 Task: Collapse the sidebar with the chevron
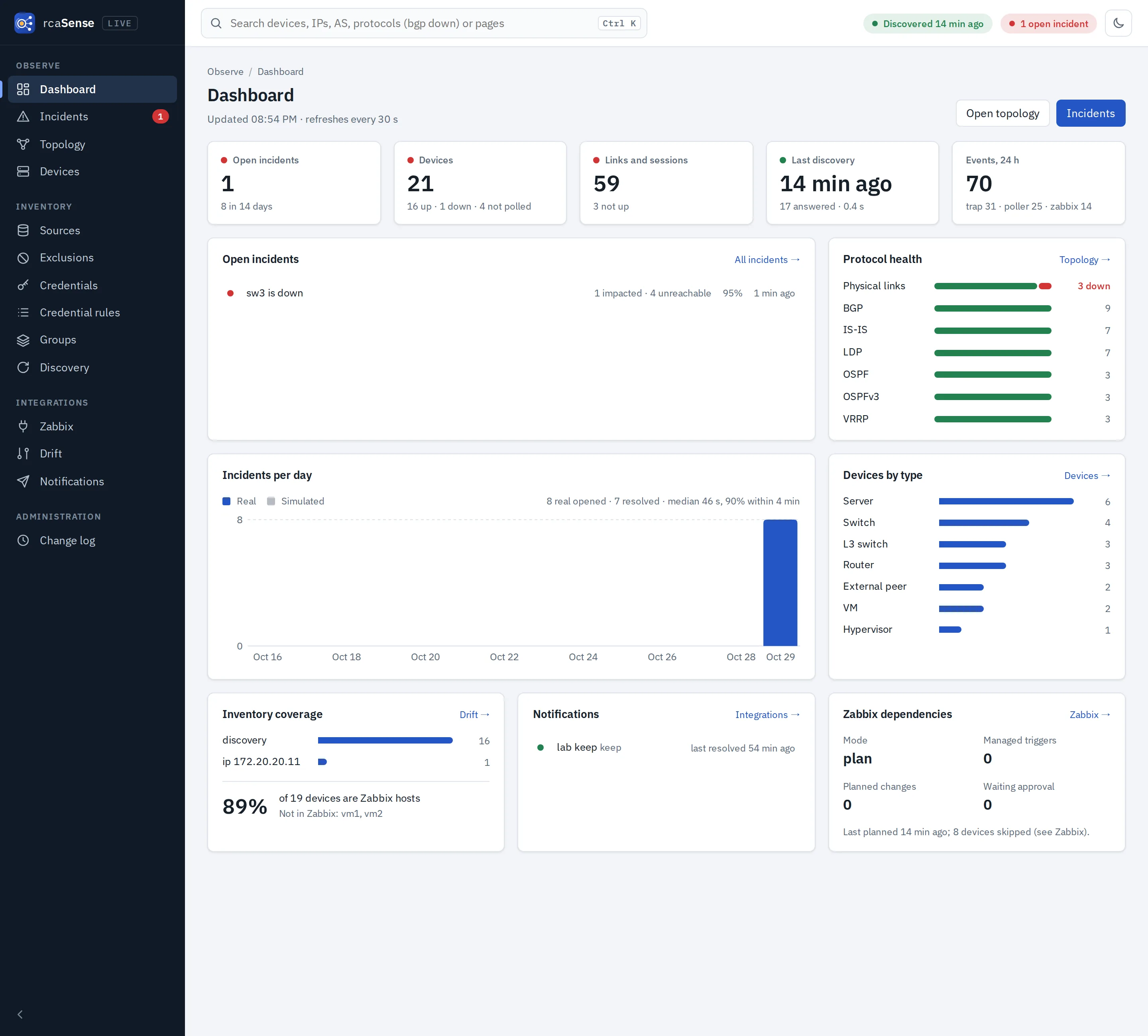pos(20,1014)
